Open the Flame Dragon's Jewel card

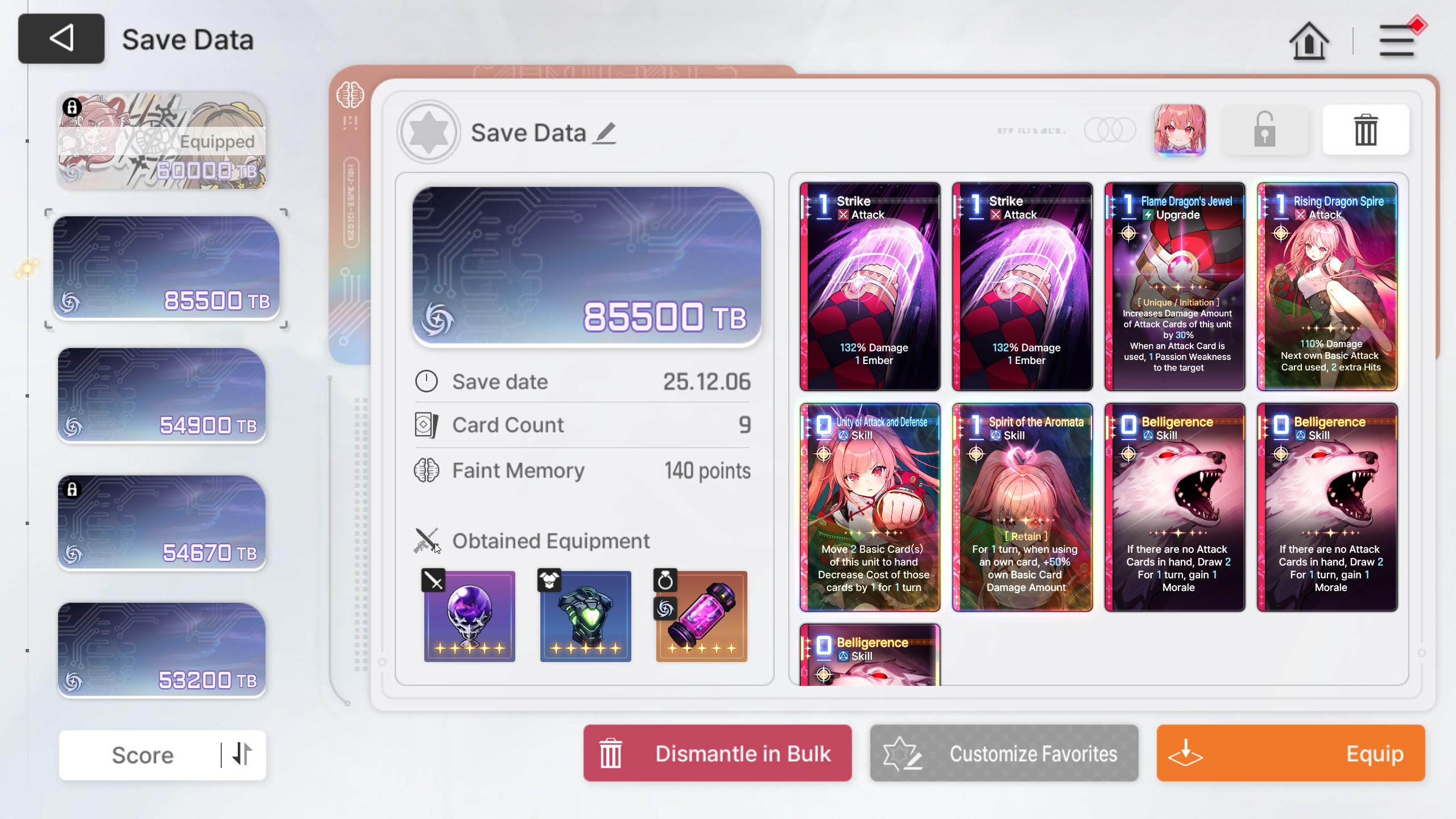point(1174,287)
